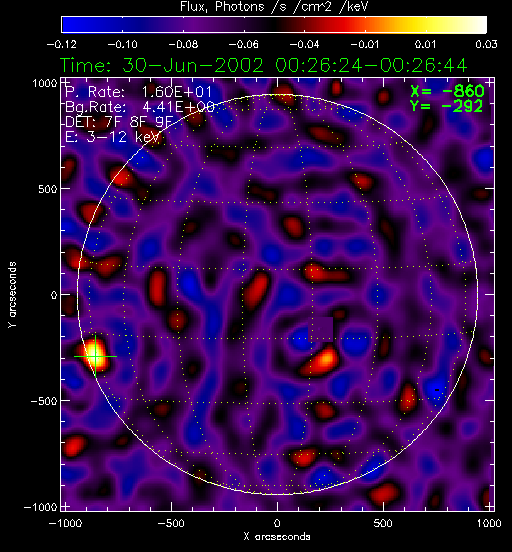
Task: Click the DET: 7F 8F 9F label
Action: click(x=119, y=122)
